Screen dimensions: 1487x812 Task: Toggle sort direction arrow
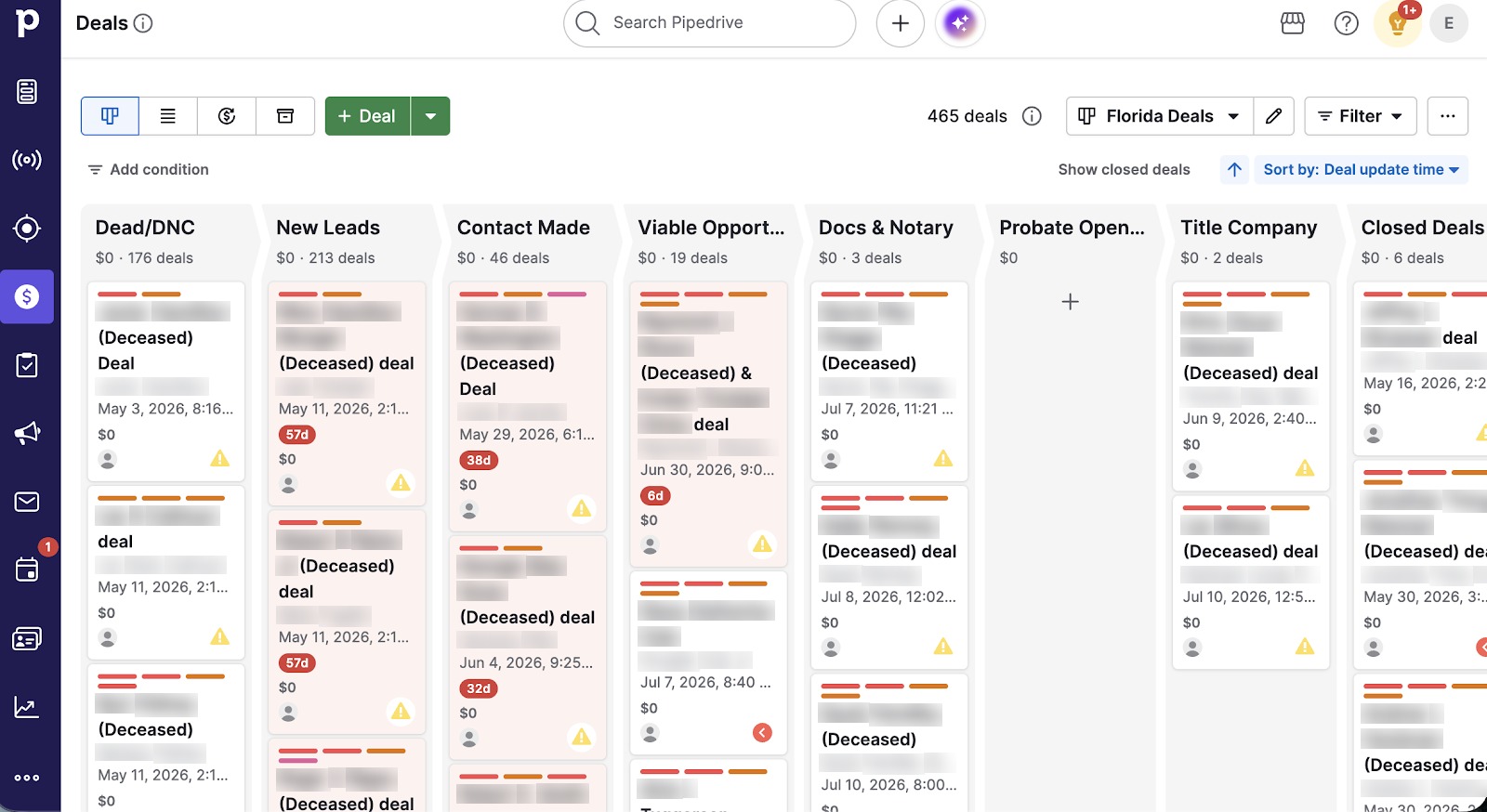1234,169
